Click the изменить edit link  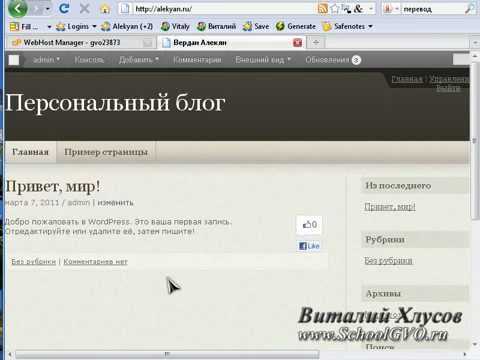pyautogui.click(x=115, y=203)
